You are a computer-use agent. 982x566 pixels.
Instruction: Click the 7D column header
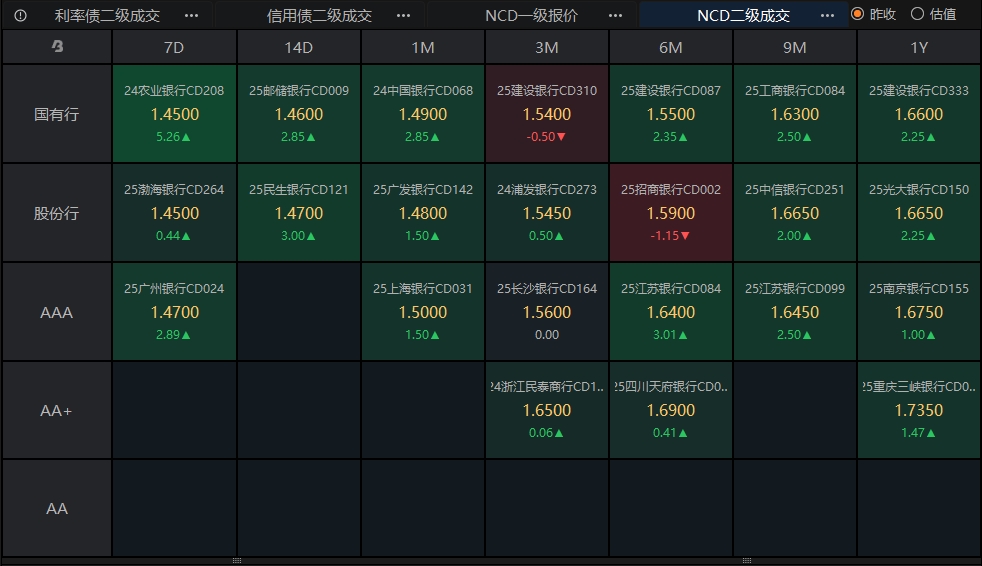pyautogui.click(x=174, y=48)
